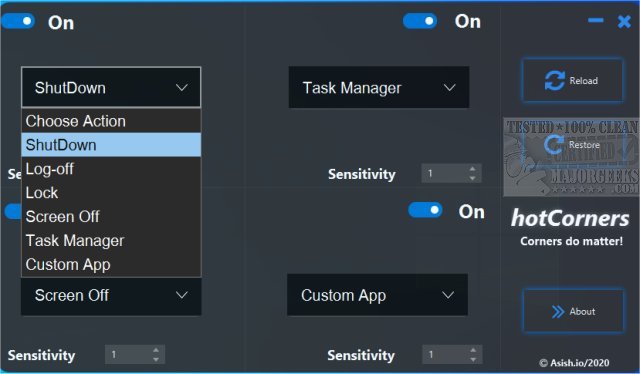640x374 pixels.
Task: Click the Restore arrow icon
Action: pyautogui.click(x=554, y=145)
